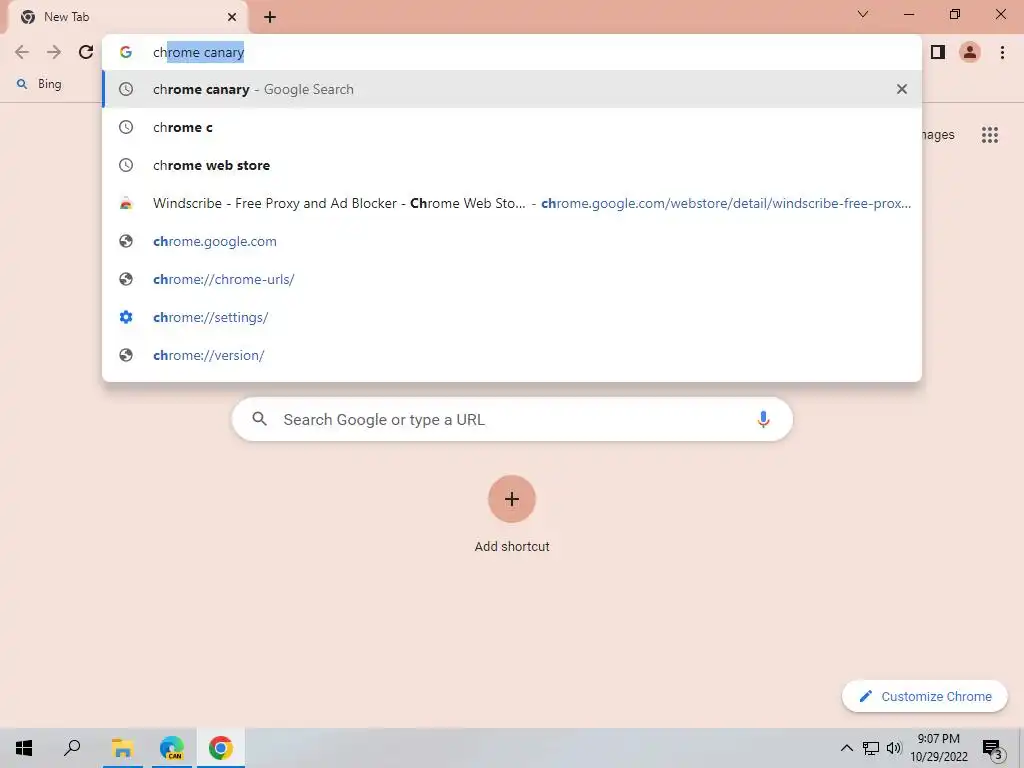Open chrome://version/ suggestion
The image size is (1024, 768).
pos(512,355)
